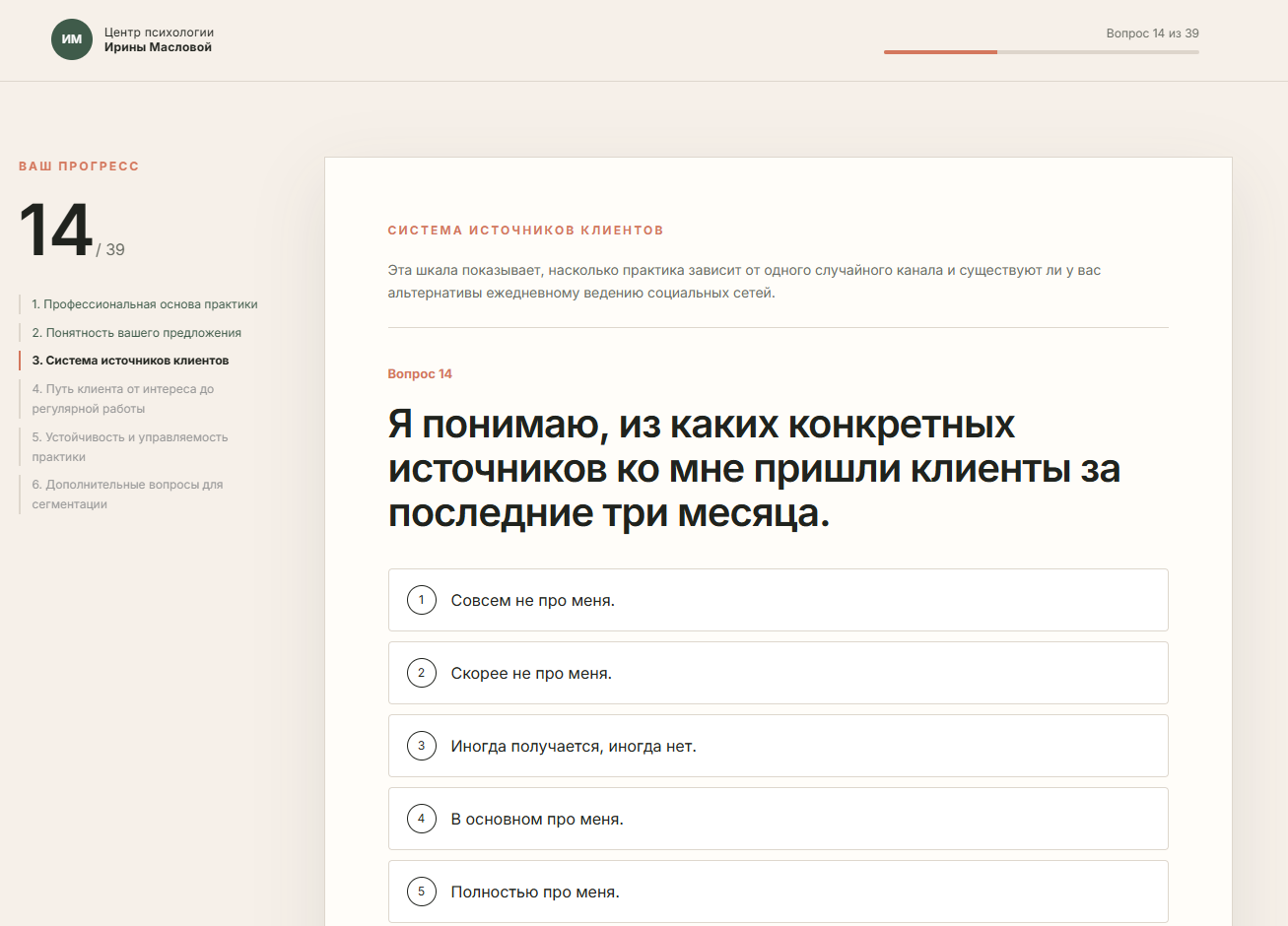The image size is (1288, 926).
Task: Select answer 'Скорее не про меня.'
Action: 779,673
